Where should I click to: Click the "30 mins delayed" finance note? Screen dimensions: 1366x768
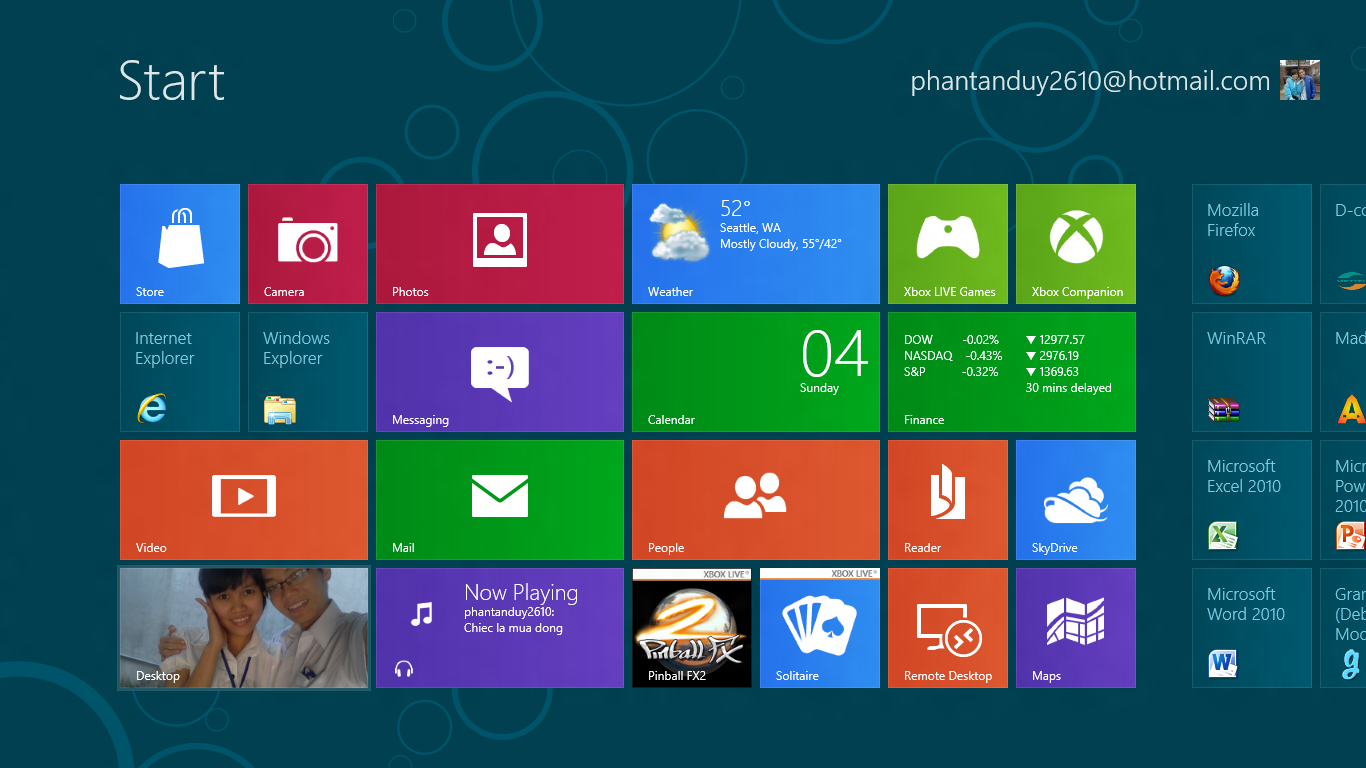1068,388
